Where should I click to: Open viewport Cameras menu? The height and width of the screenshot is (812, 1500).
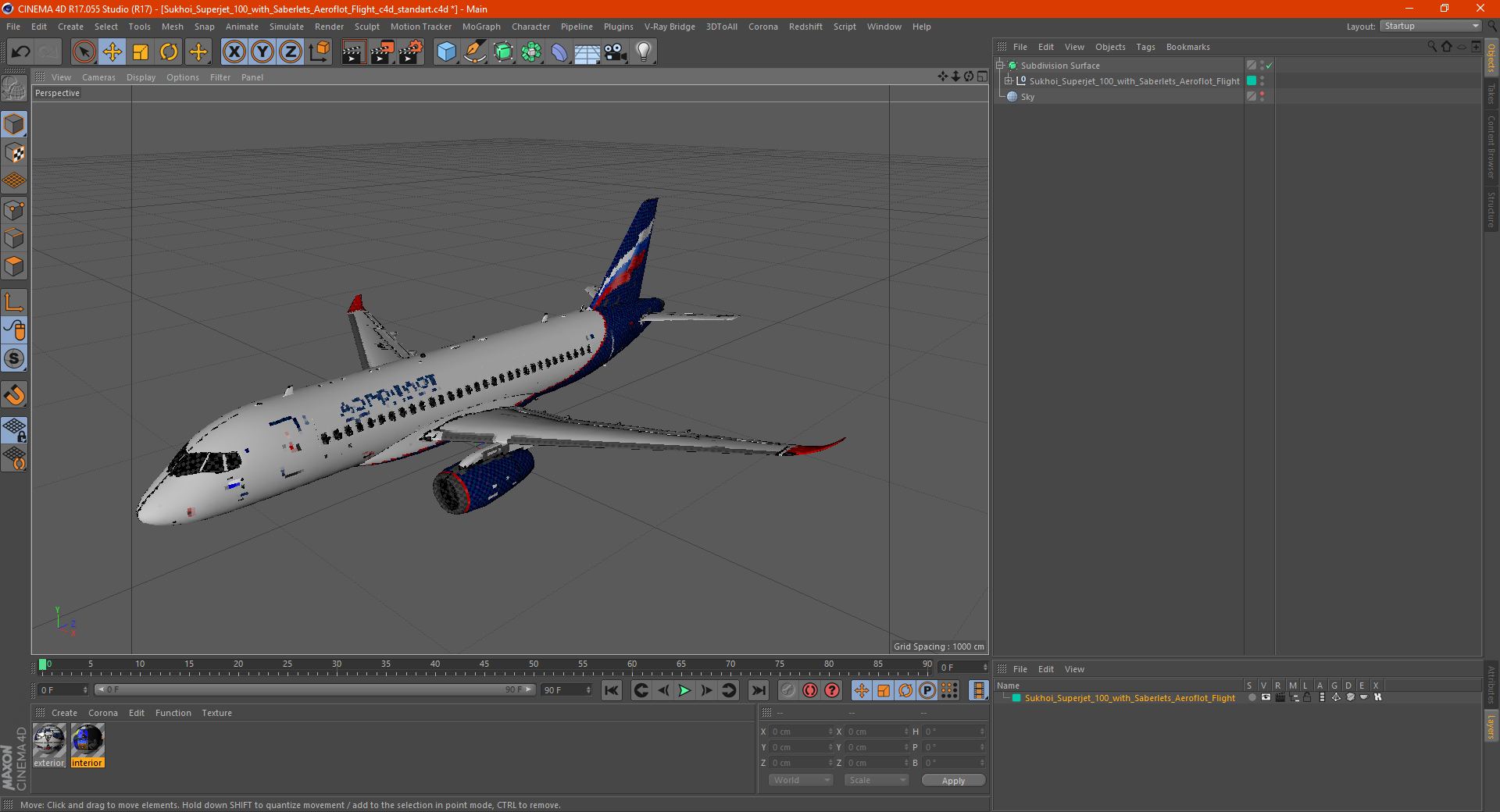pyautogui.click(x=98, y=77)
